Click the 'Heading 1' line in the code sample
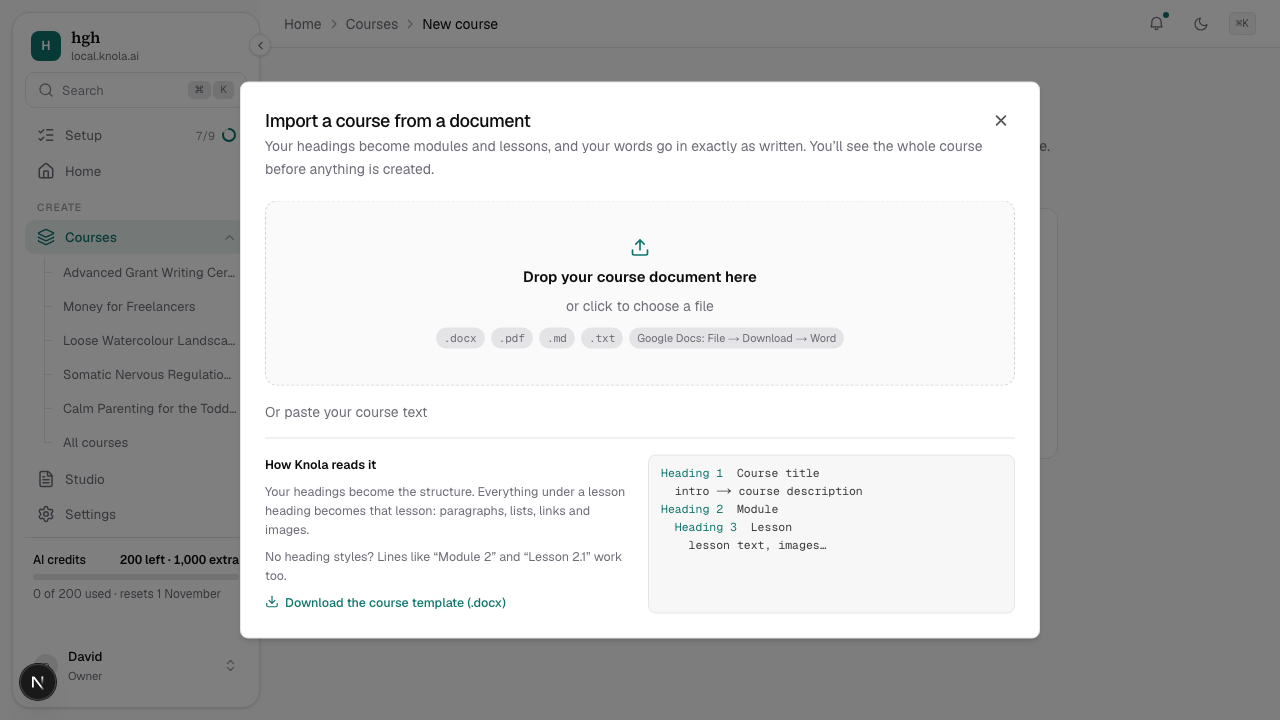1280x720 pixels. click(740, 473)
